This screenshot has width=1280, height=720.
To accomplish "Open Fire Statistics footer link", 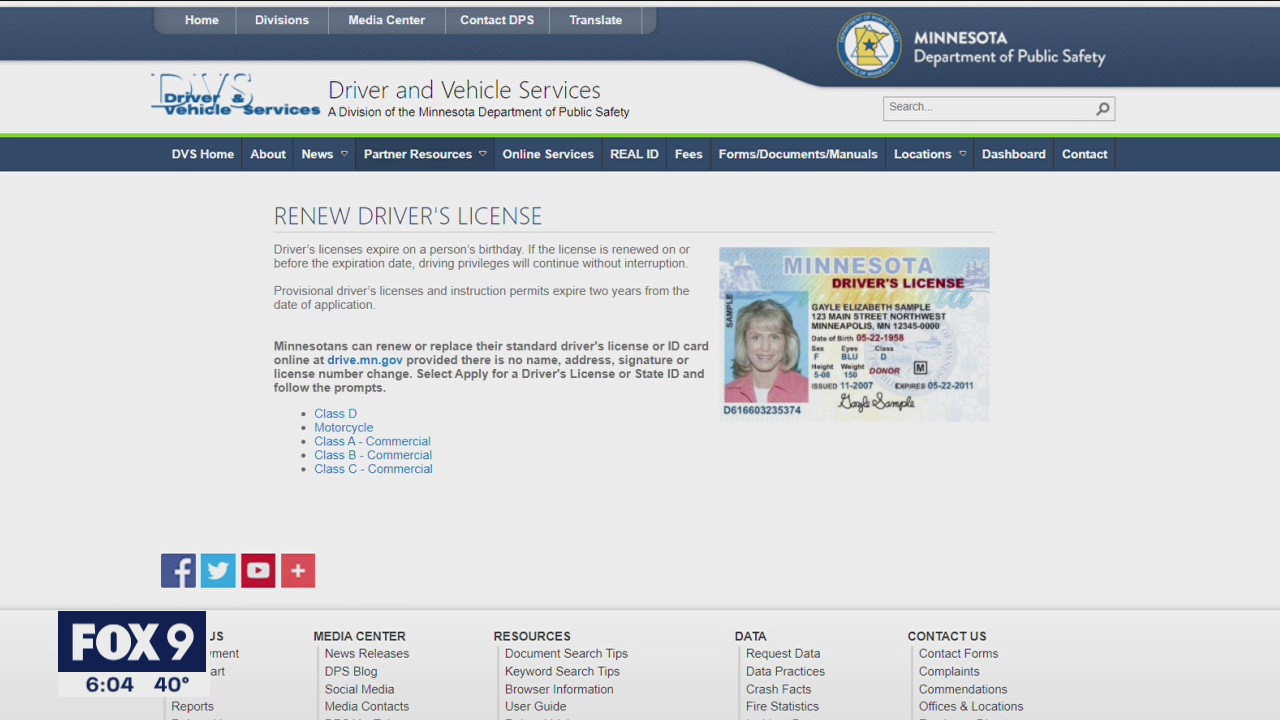I will pos(782,706).
